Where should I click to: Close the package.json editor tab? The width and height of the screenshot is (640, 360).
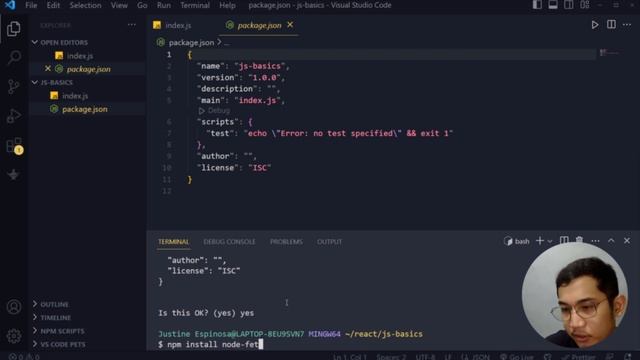pyautogui.click(x=290, y=25)
